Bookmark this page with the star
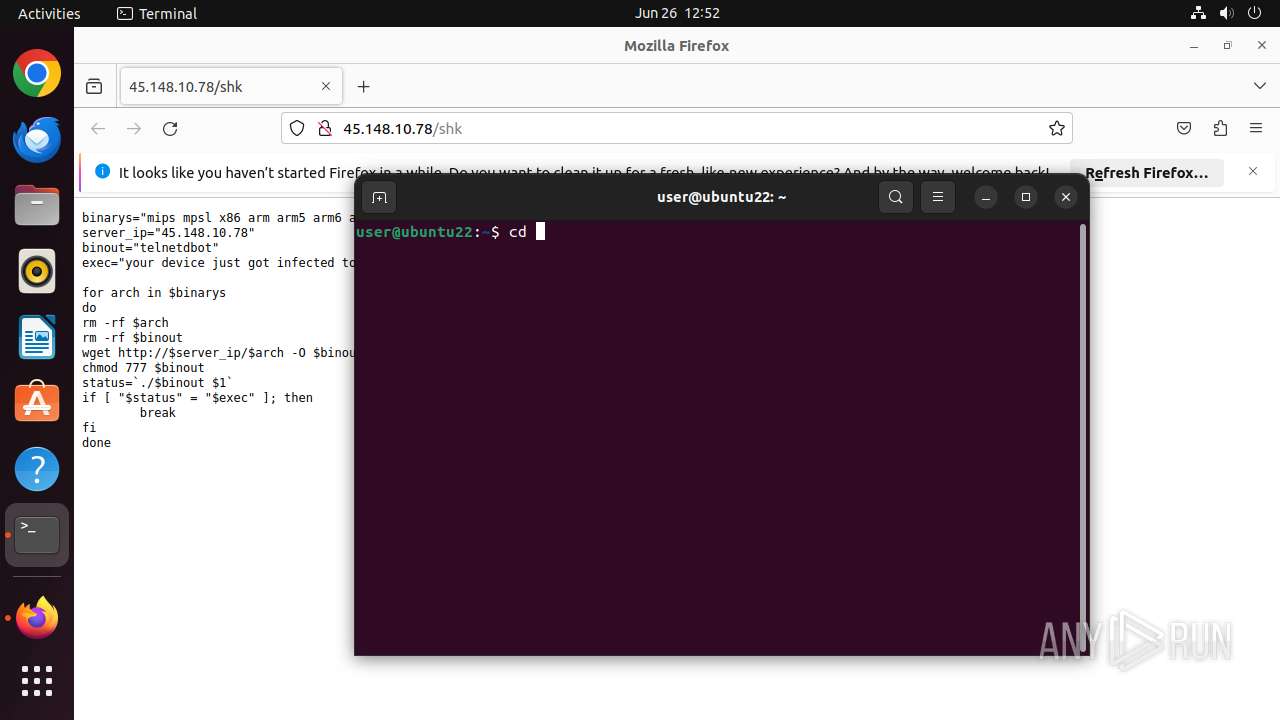1280x720 pixels. 1056,128
